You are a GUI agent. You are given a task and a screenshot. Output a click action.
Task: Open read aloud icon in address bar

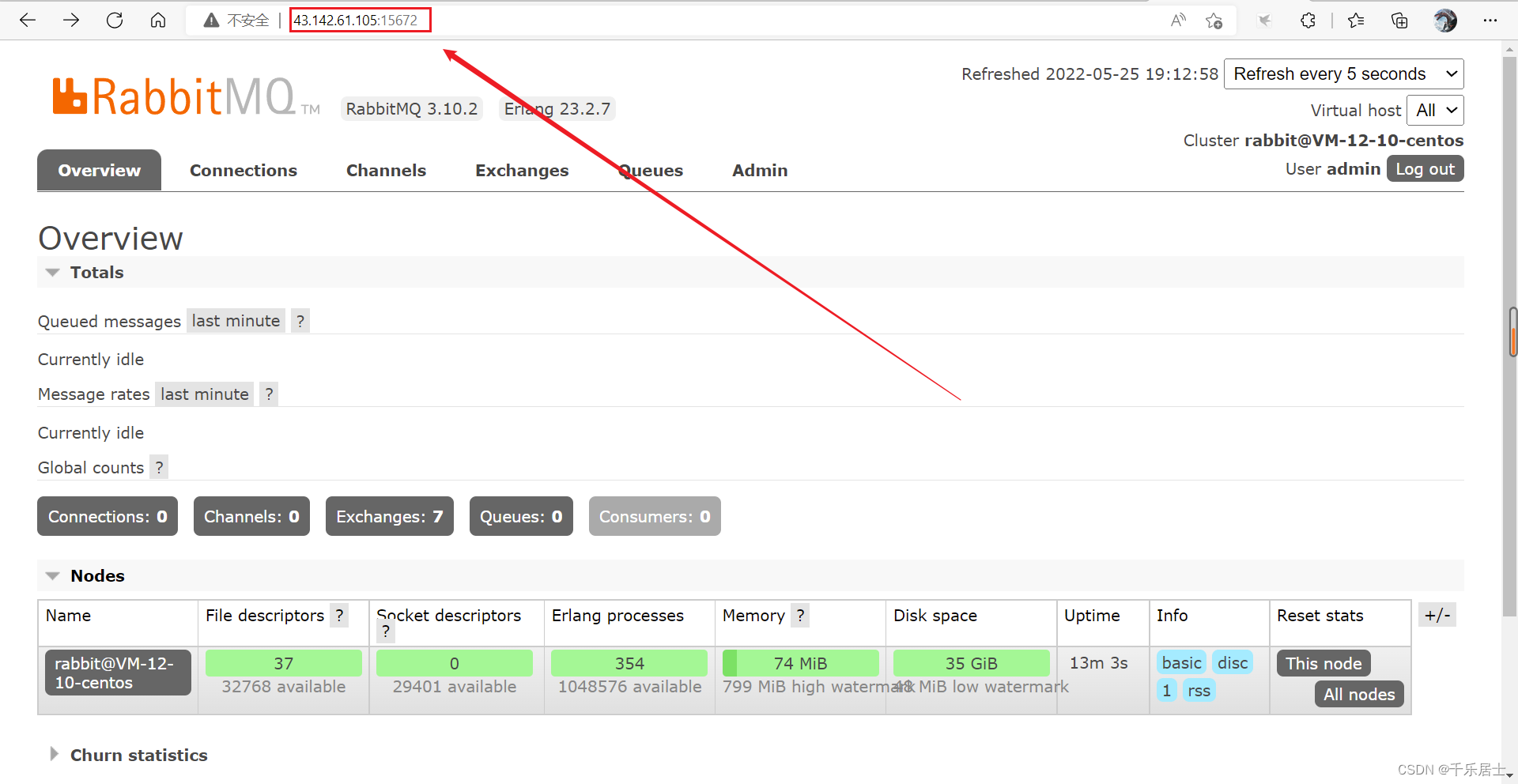pyautogui.click(x=1178, y=21)
